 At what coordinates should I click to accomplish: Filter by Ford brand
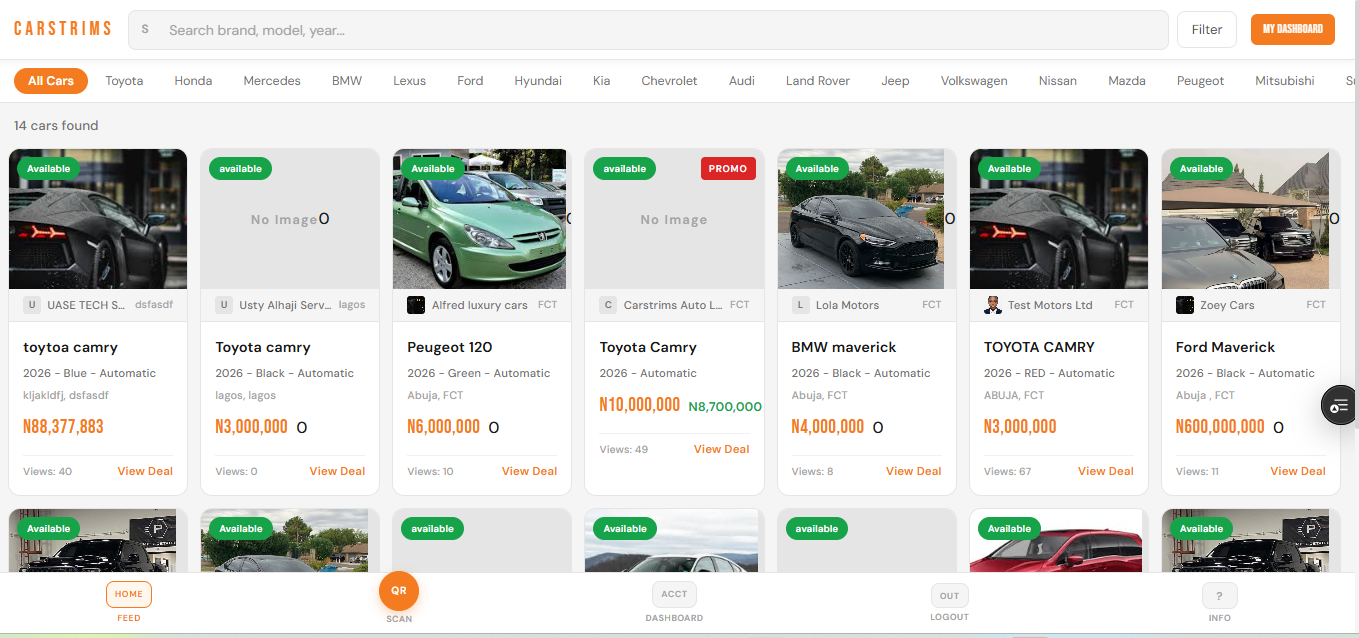tap(470, 81)
